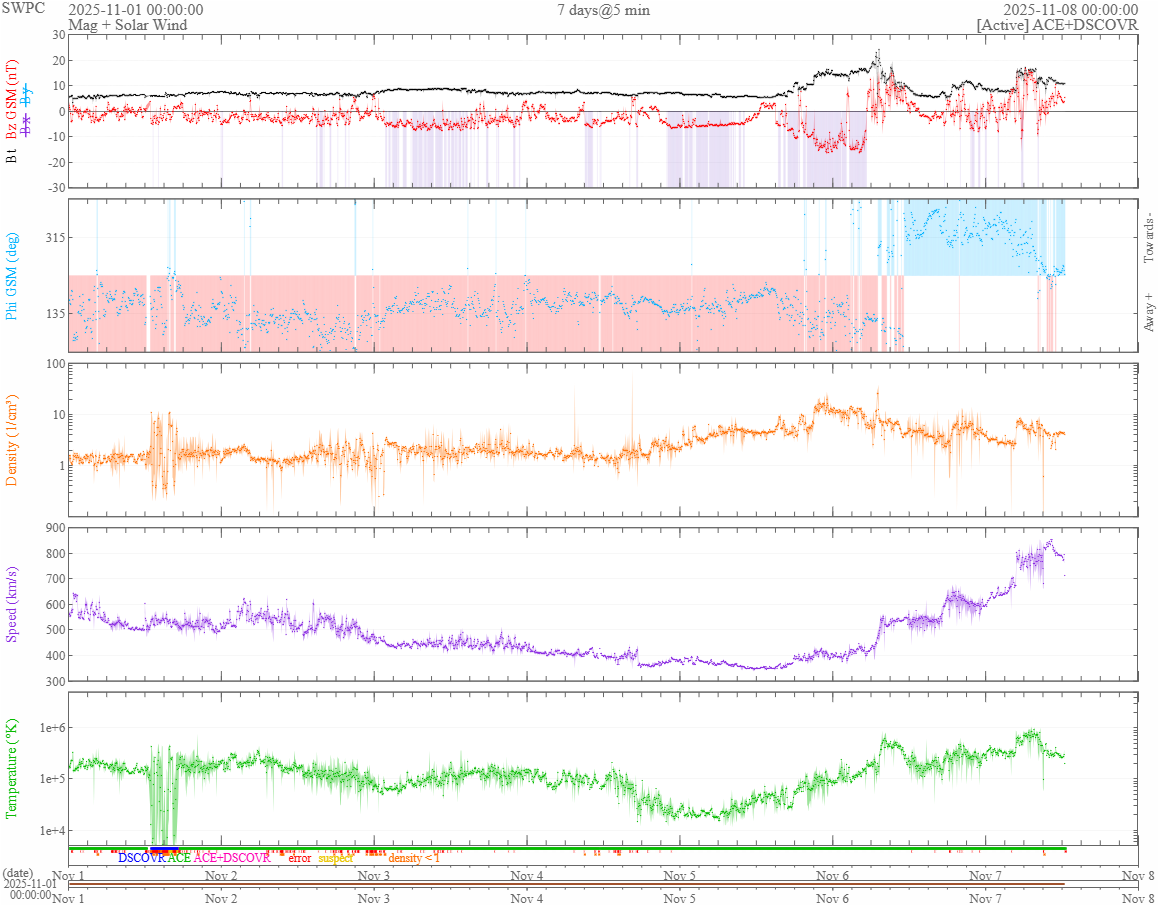The width and height of the screenshot is (1158, 905).
Task: Click the blue DSCOVR legend entry
Action: (x=141, y=858)
